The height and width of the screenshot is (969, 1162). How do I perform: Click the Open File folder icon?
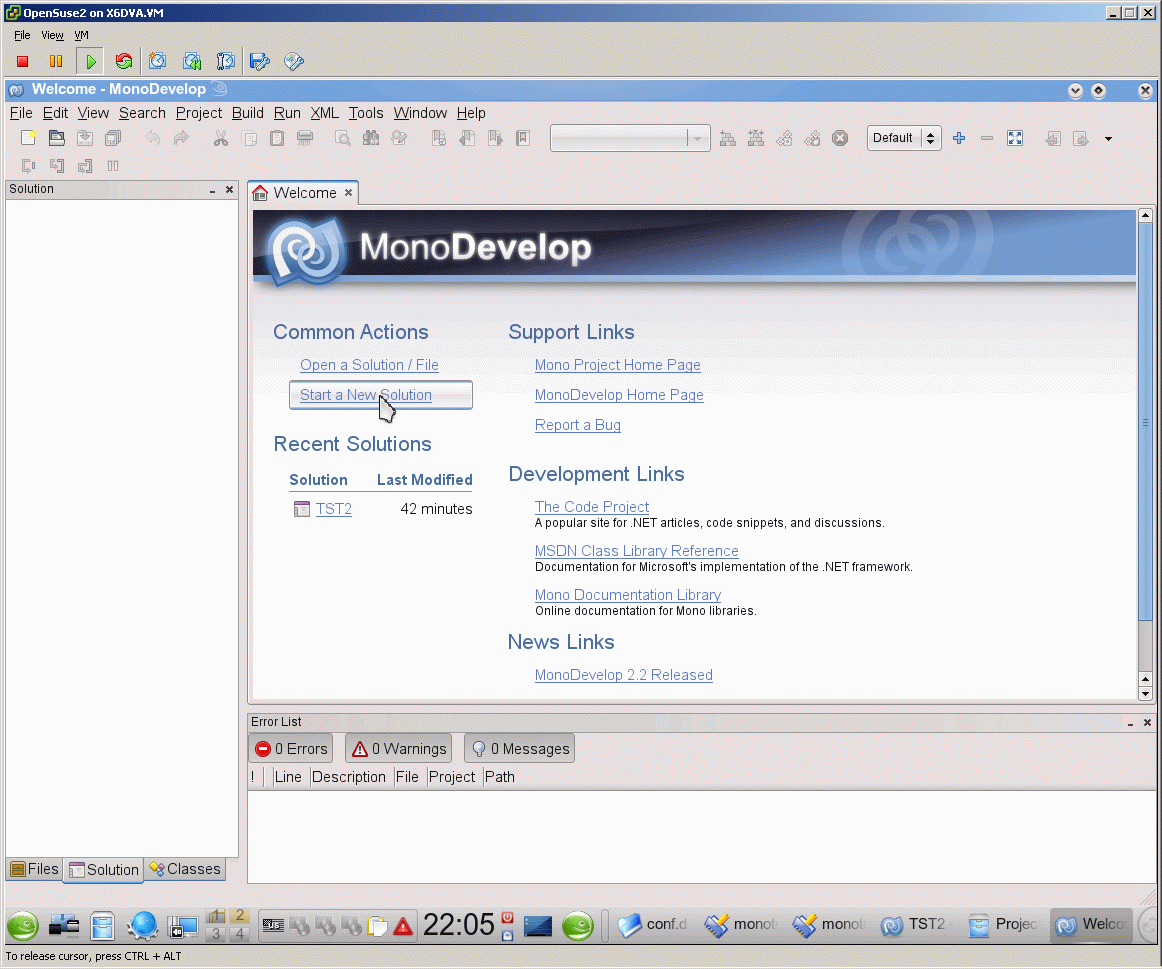pyautogui.click(x=57, y=138)
